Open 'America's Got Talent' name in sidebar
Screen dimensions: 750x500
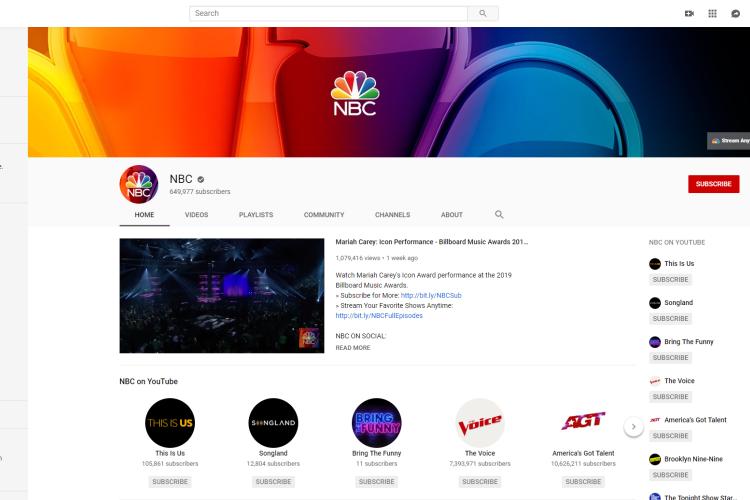[695, 420]
